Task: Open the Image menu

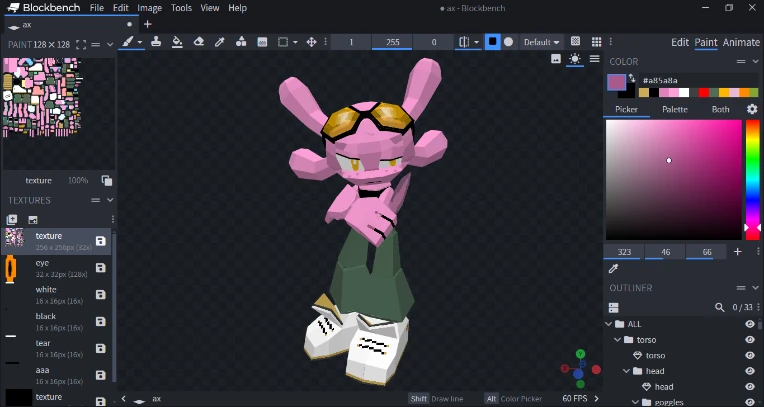Action: (x=150, y=8)
